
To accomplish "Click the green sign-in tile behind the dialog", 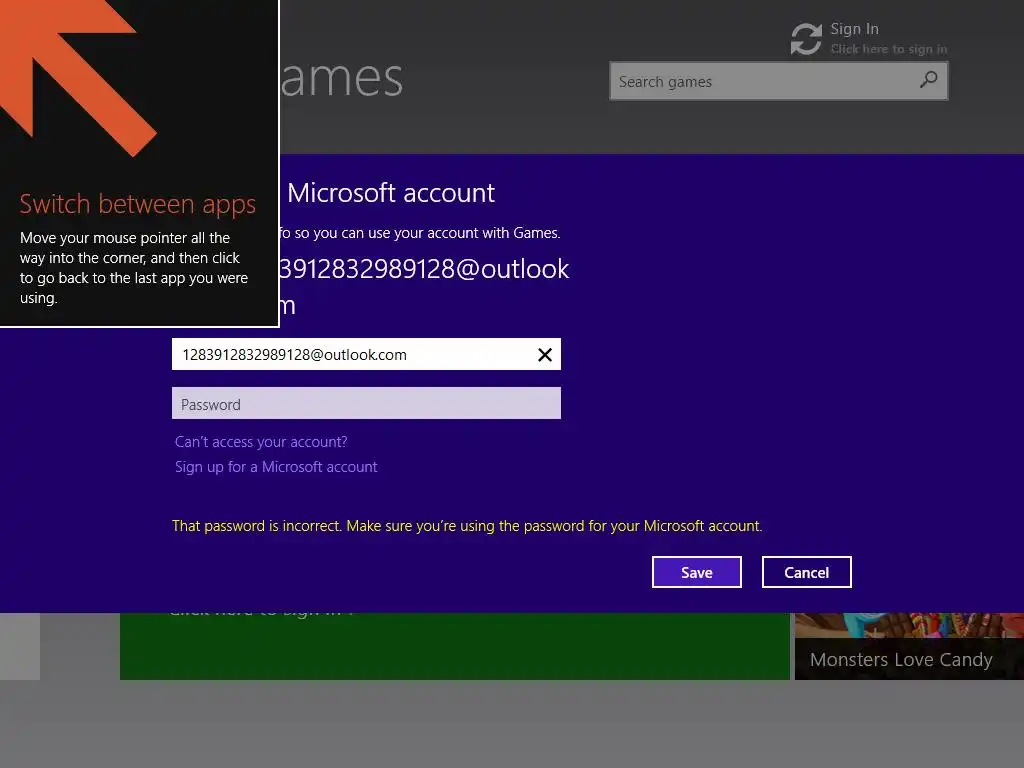I will 455,647.
